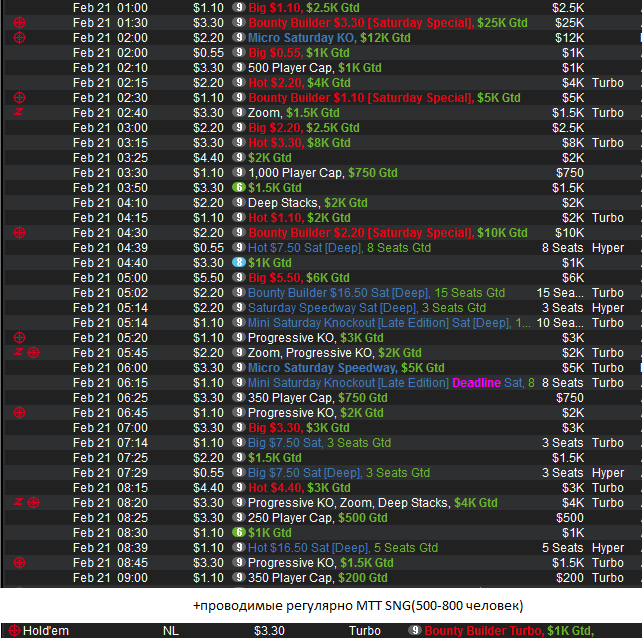Click the target icon on the 06:45 Progressive KO row
Screen dimensions: 642x638
tap(19, 413)
